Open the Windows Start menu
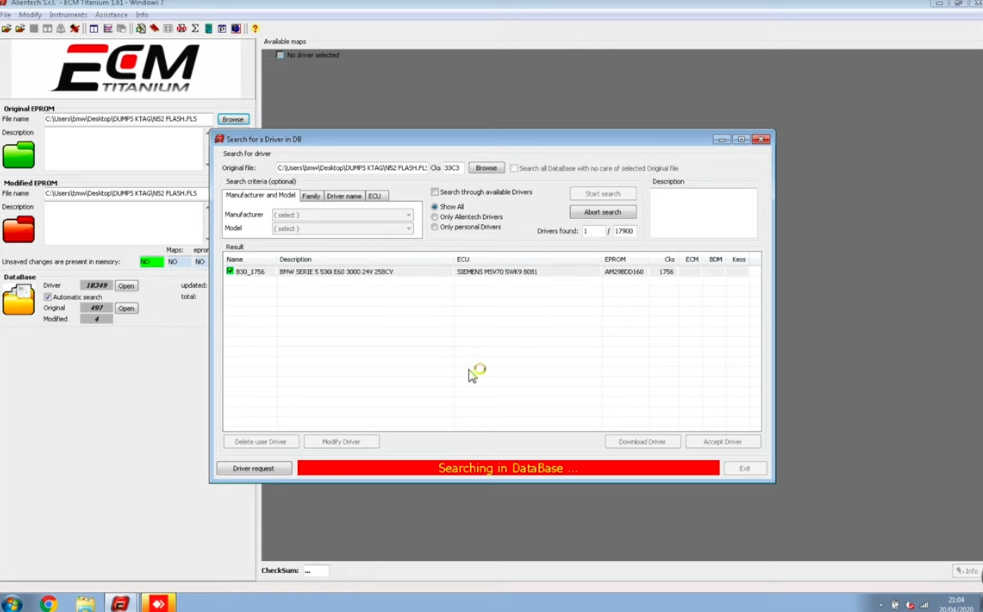 click(x=11, y=604)
